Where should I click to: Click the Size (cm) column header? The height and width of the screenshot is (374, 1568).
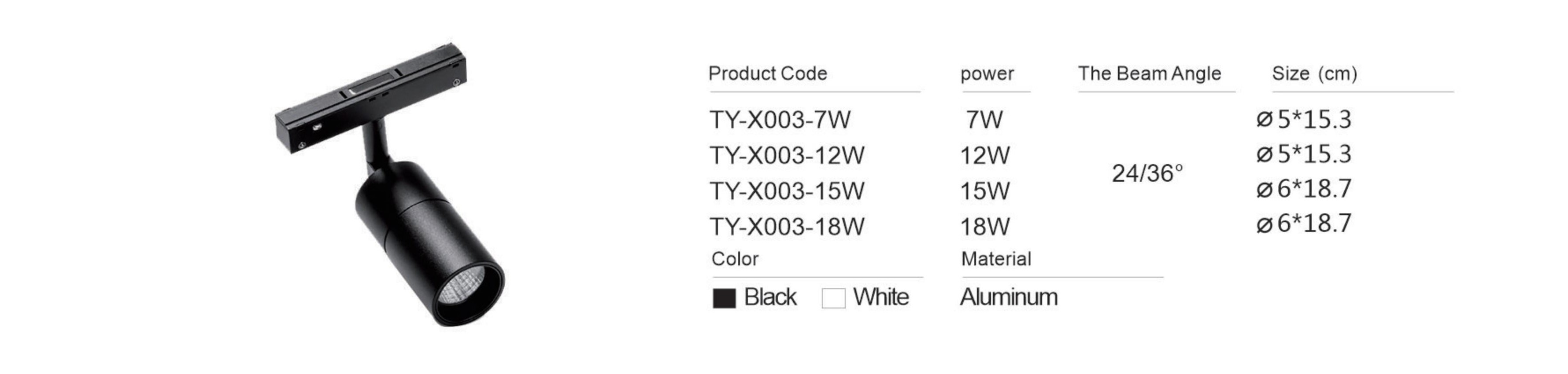point(1314,73)
